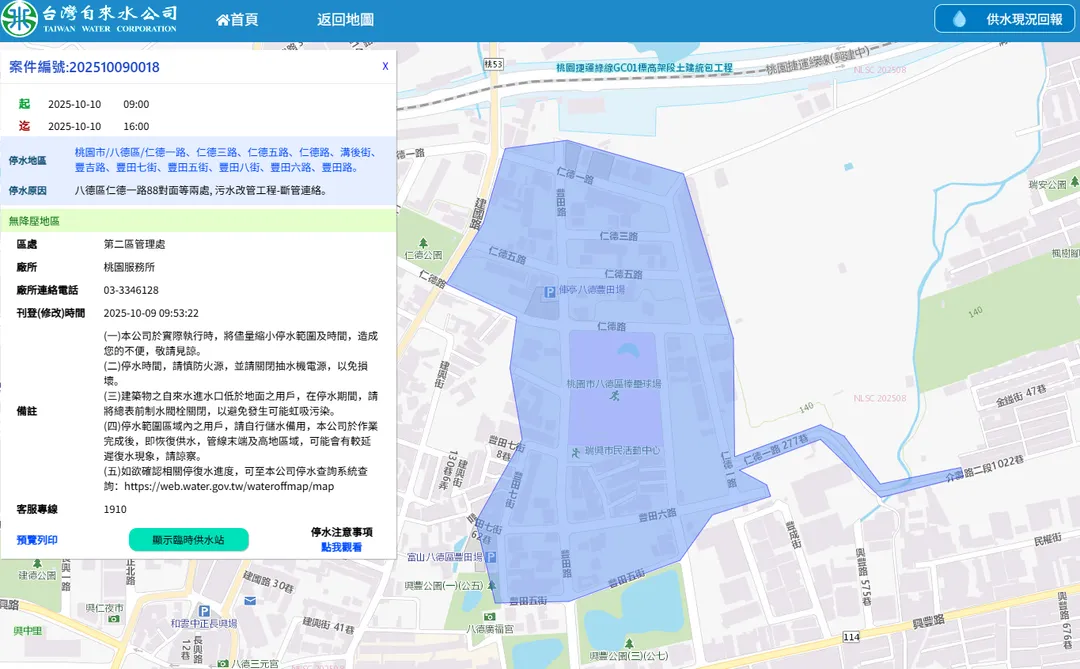Image resolution: width=1080 pixels, height=669 pixels.
Task: Click 第二區管理處 value
Action: coord(134,245)
